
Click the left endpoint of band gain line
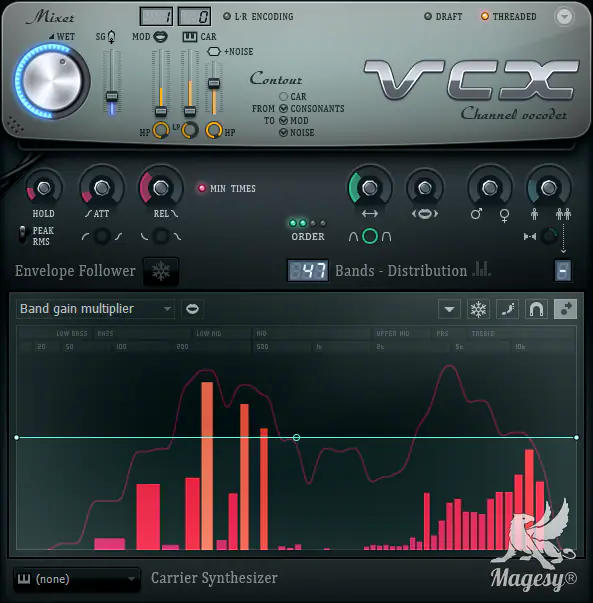click(17, 437)
